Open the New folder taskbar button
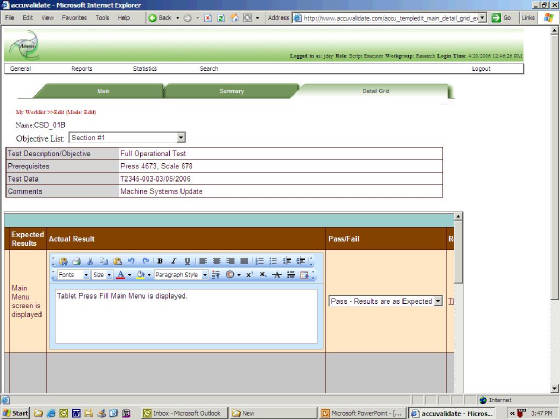 273,413
